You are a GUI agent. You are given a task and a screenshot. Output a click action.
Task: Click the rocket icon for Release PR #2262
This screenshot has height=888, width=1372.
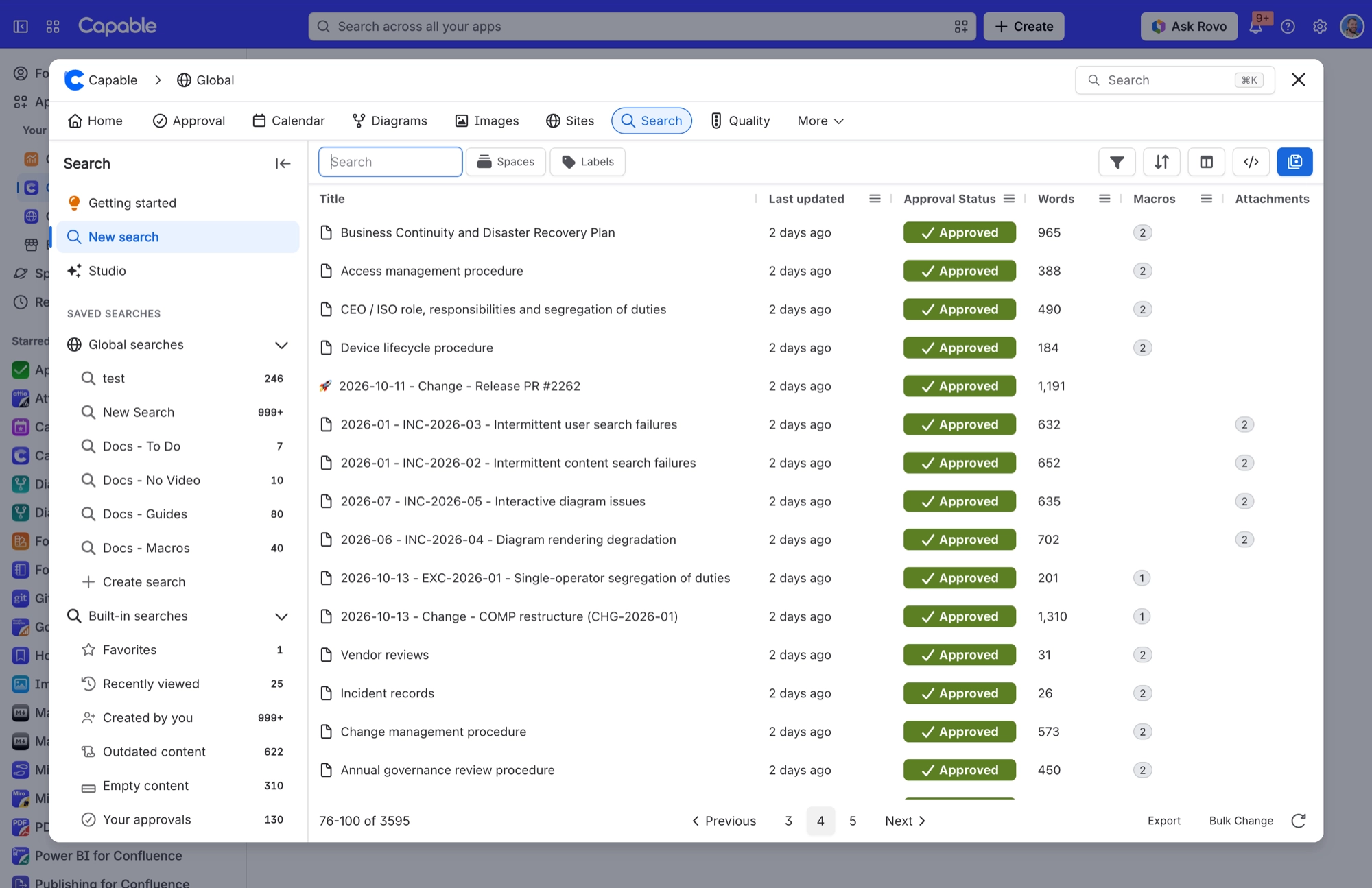click(326, 386)
